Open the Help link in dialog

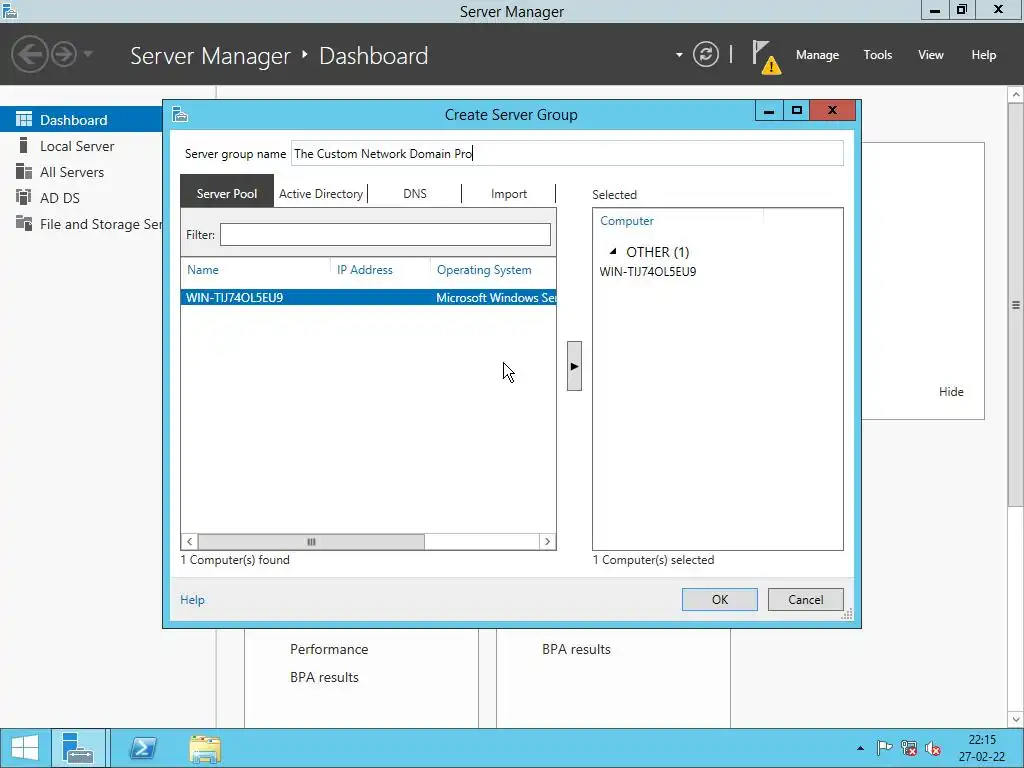click(x=192, y=600)
